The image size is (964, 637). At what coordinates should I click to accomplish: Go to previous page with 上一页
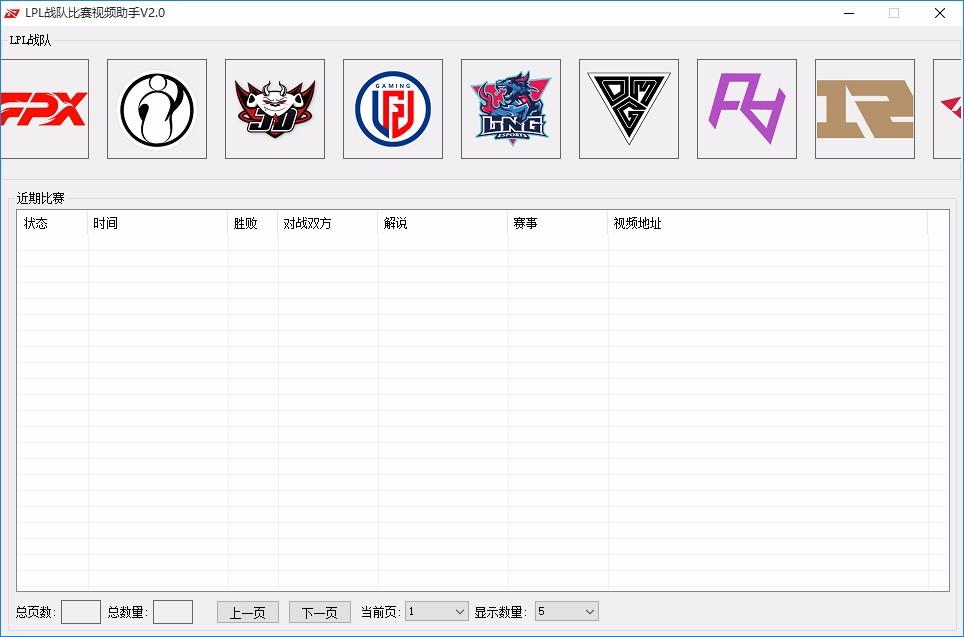(248, 612)
